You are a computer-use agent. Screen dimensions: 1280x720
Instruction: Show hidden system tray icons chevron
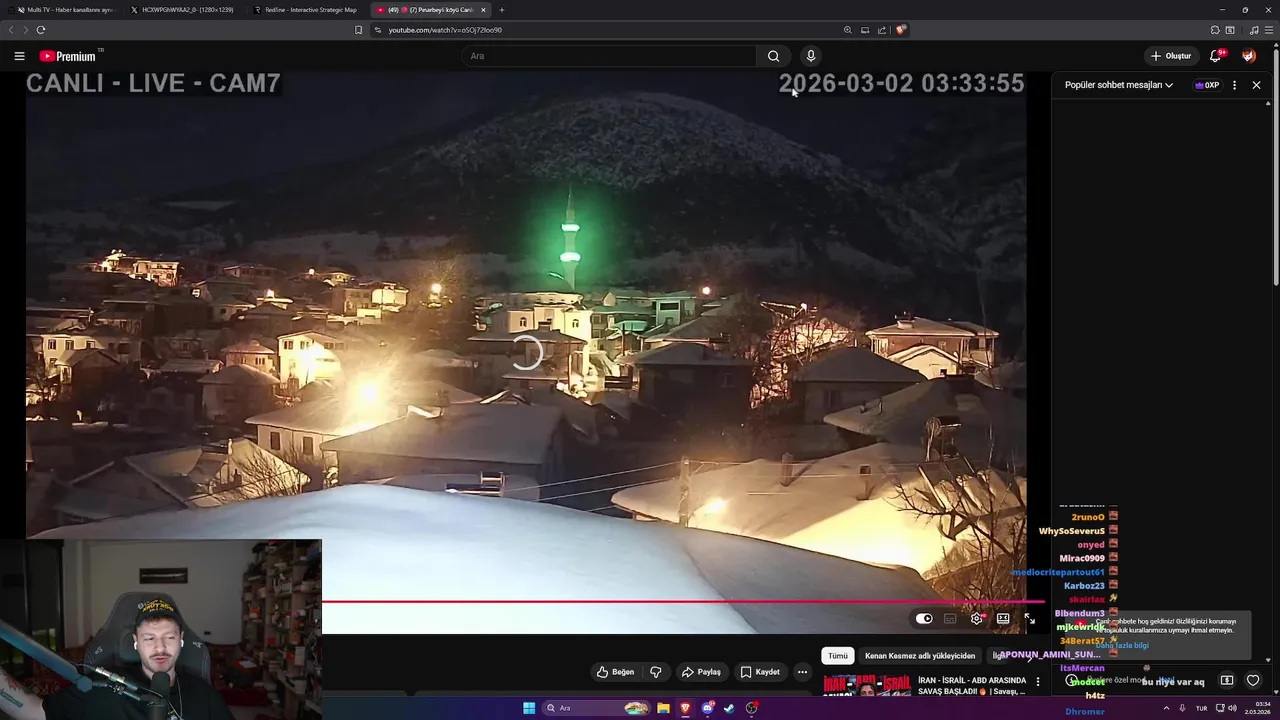tap(1166, 708)
